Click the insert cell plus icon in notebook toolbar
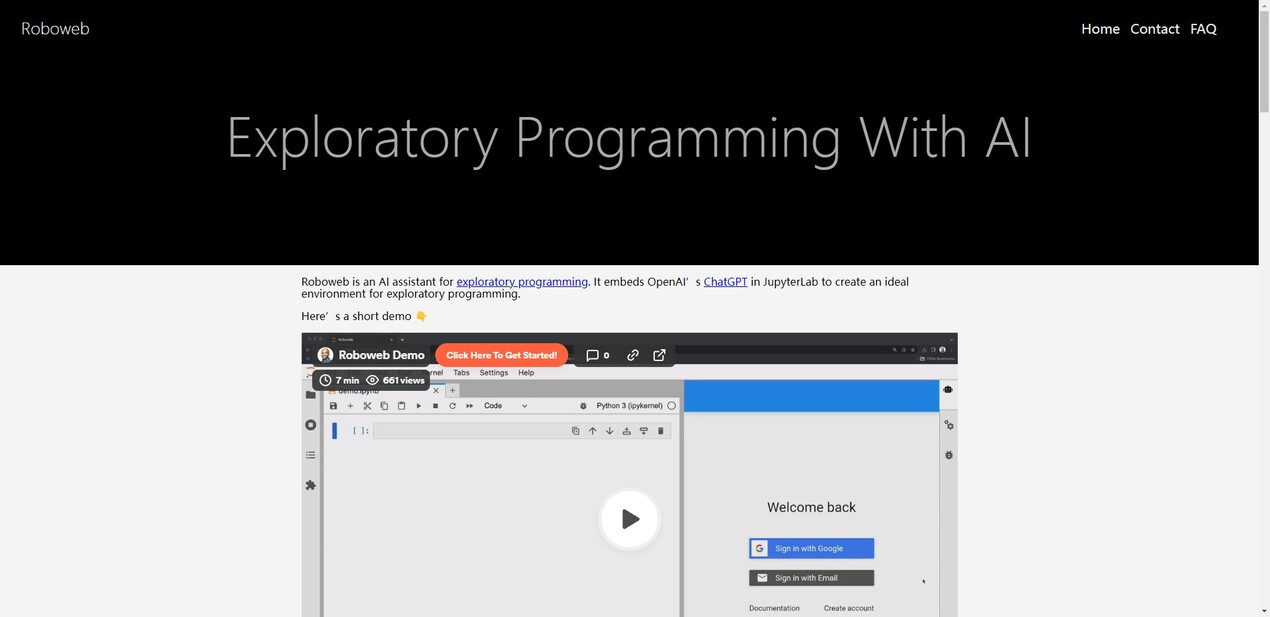Image resolution: width=1270 pixels, height=617 pixels. tap(350, 406)
